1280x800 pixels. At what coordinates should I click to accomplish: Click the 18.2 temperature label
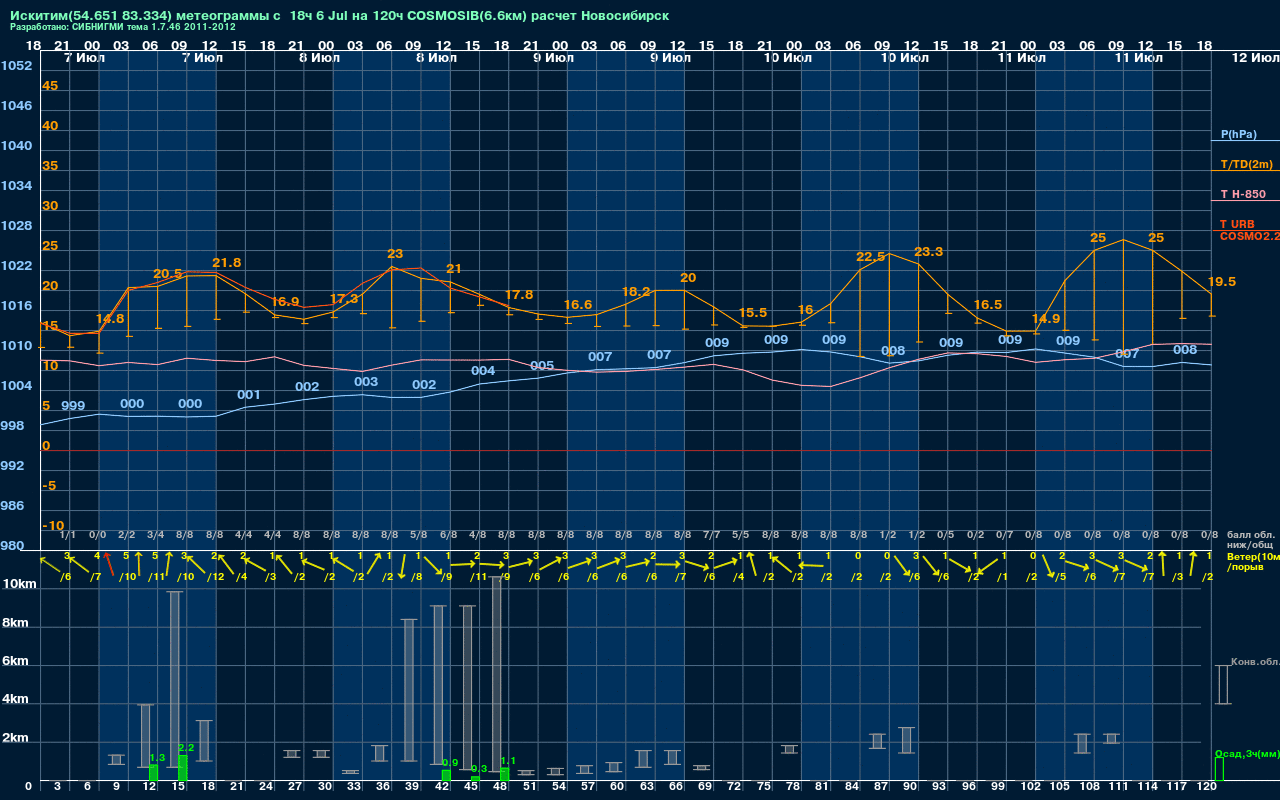tap(636, 292)
